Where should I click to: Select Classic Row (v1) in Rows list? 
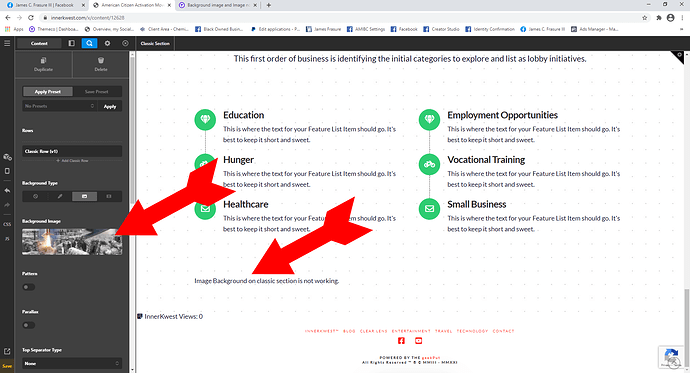click(x=72, y=151)
